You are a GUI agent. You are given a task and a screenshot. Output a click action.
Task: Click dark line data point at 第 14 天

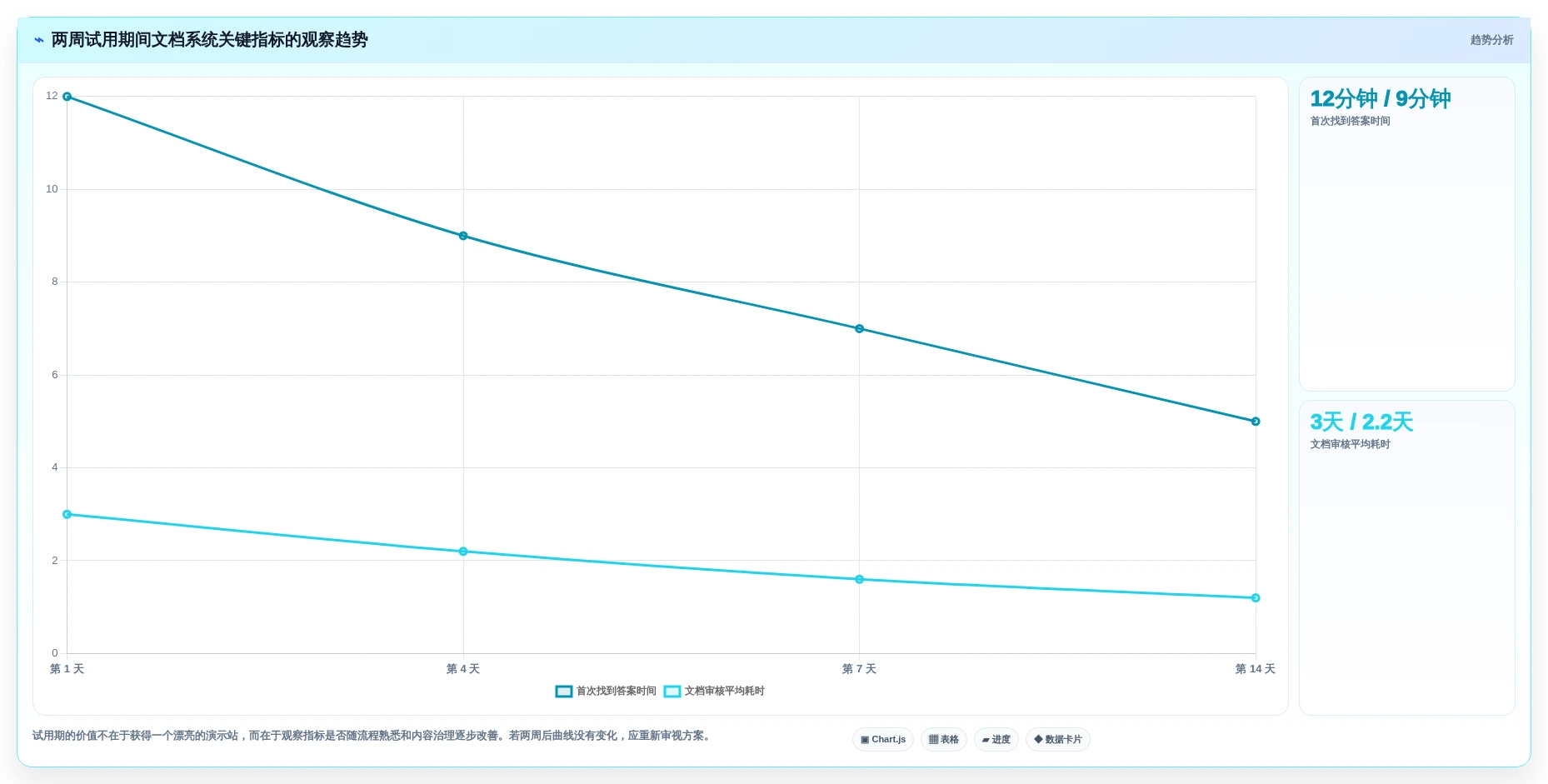pos(1256,422)
